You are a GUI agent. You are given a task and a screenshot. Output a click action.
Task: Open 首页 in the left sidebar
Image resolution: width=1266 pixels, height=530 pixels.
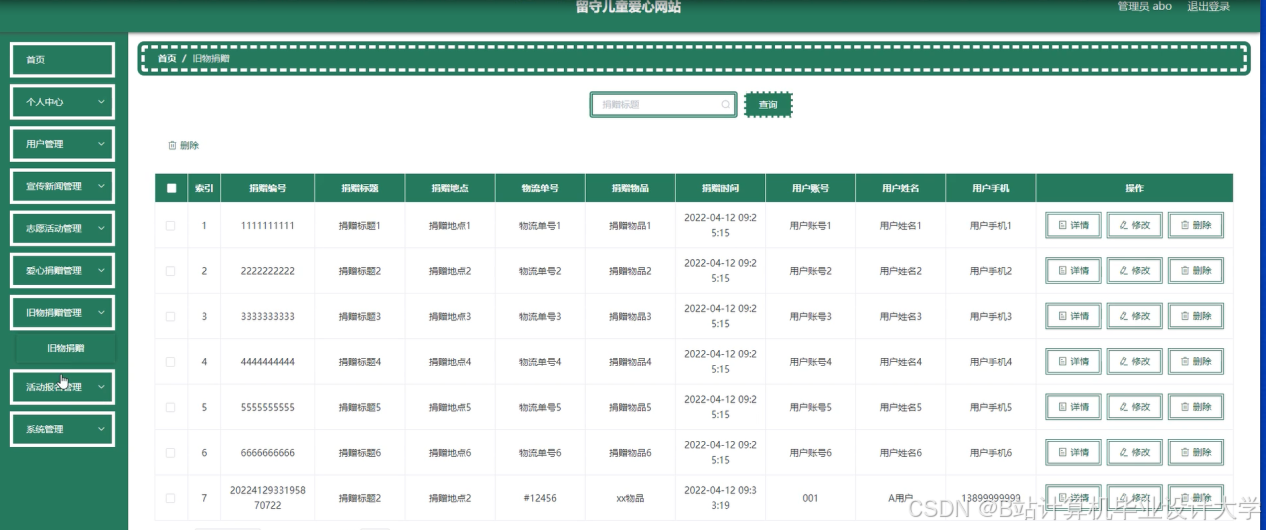tap(62, 60)
